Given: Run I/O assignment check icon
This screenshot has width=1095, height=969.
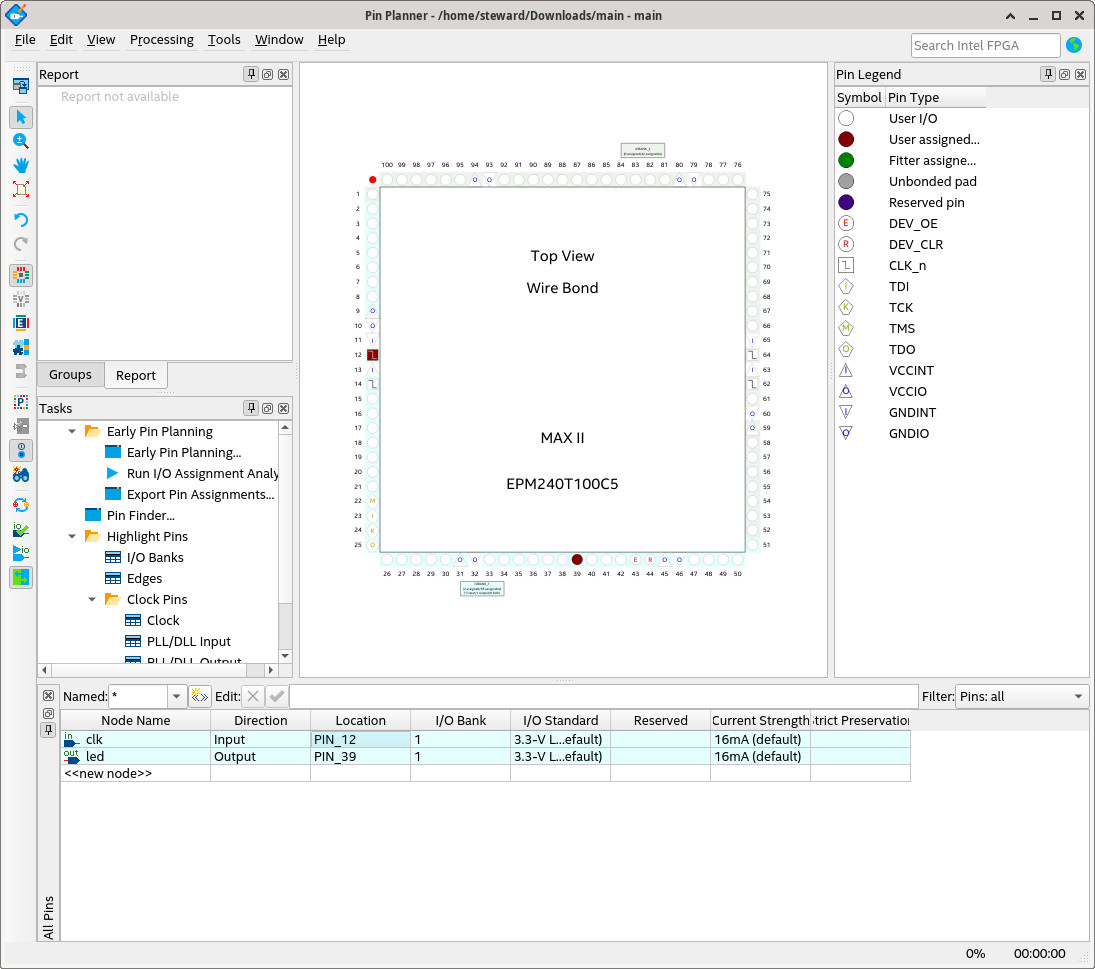Looking at the screenshot, I should (x=21, y=529).
